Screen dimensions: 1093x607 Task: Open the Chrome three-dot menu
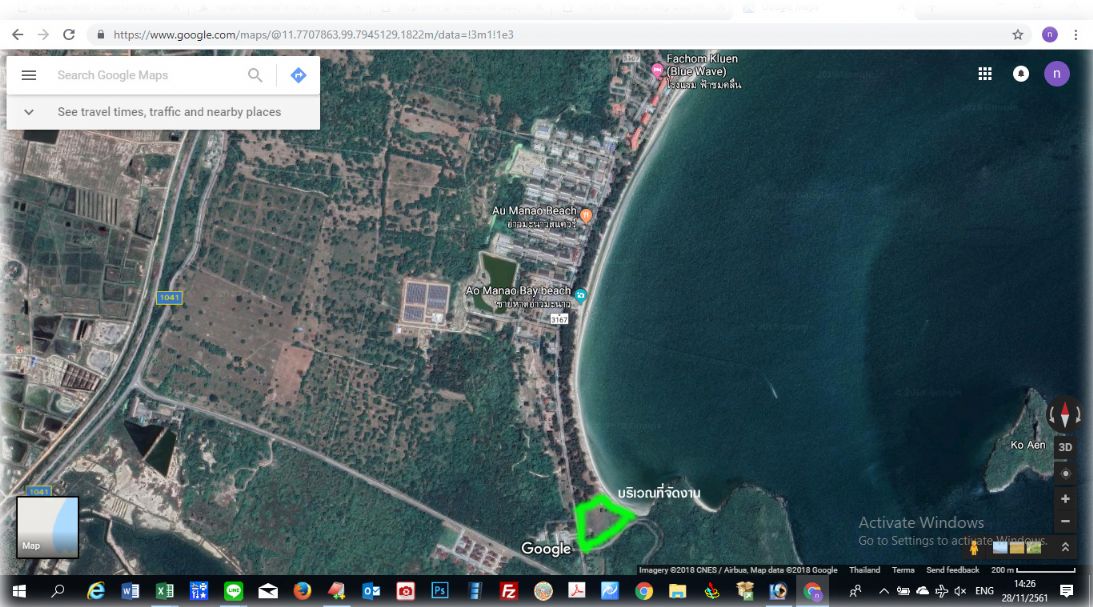click(x=1076, y=34)
